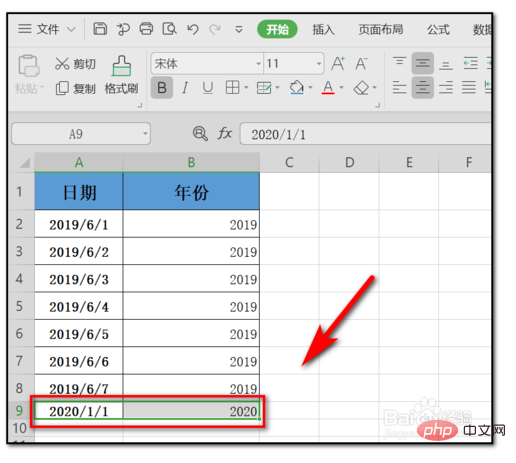Click cell containing 2019/6/7
Image resolution: width=516 pixels, height=463 pixels.
click(x=79, y=388)
